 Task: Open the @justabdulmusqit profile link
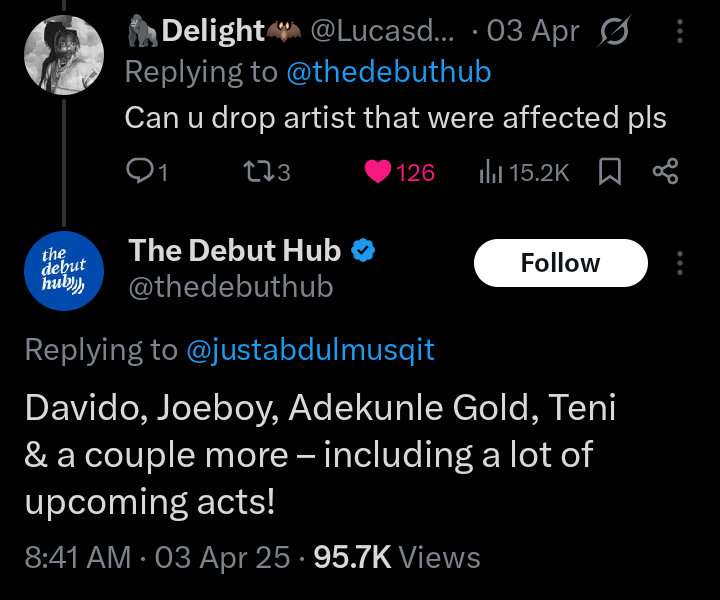coord(309,349)
